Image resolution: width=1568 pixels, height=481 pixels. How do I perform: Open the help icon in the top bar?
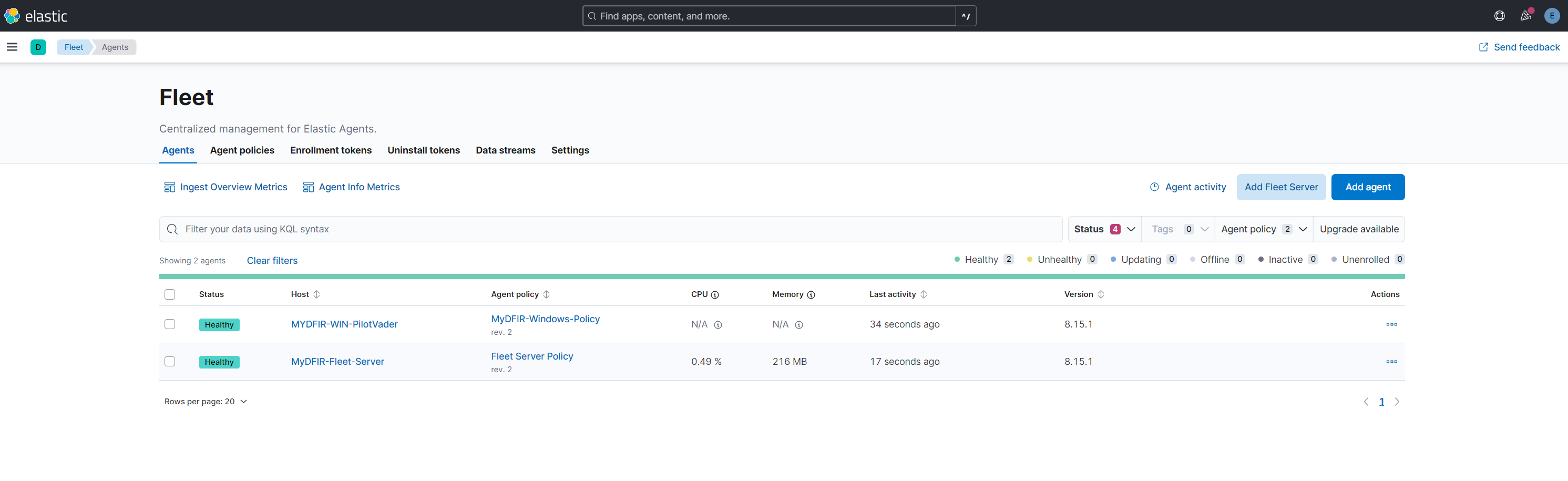click(1499, 15)
